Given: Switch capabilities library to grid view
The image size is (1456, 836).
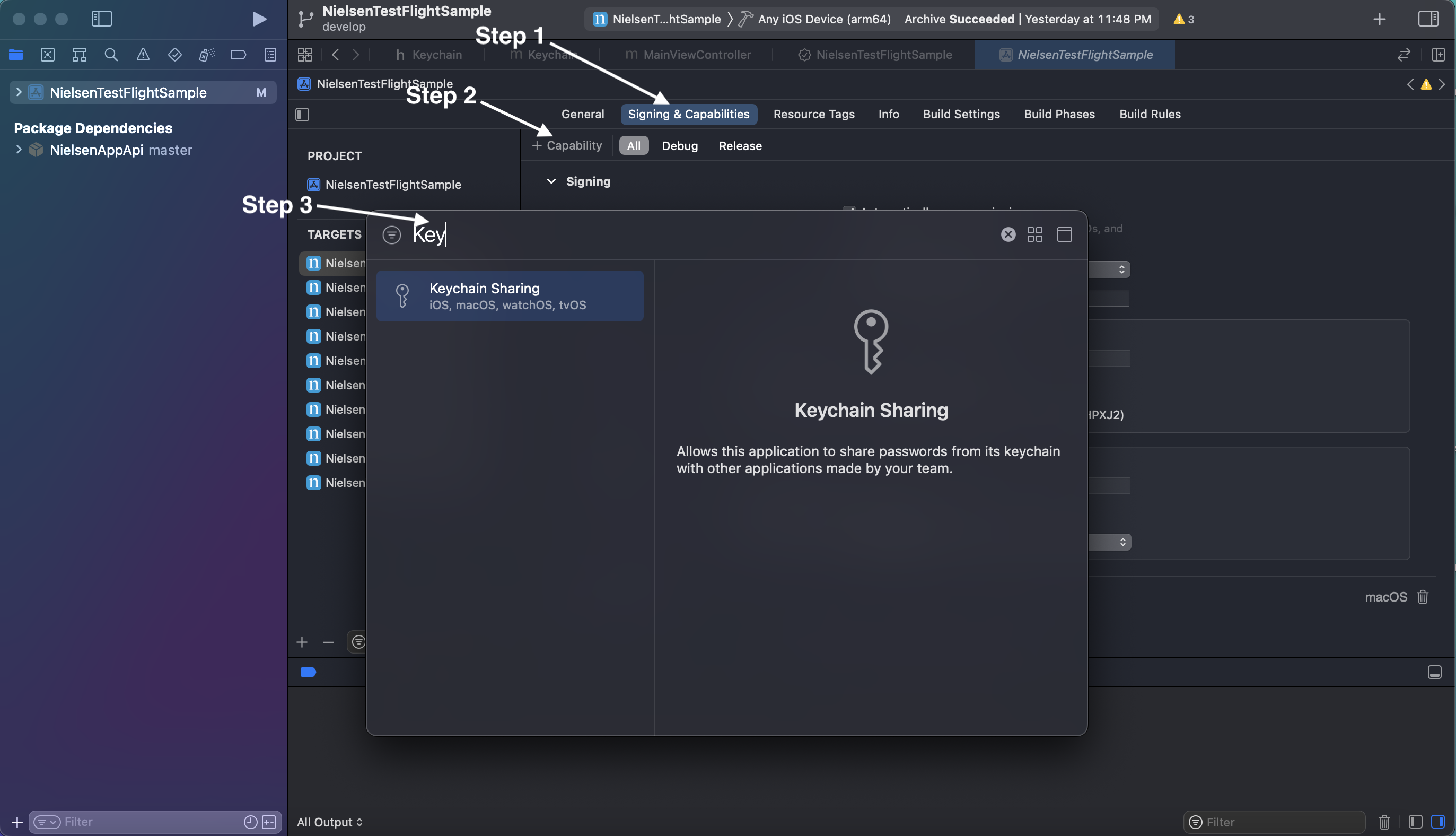Looking at the screenshot, I should 1035,234.
